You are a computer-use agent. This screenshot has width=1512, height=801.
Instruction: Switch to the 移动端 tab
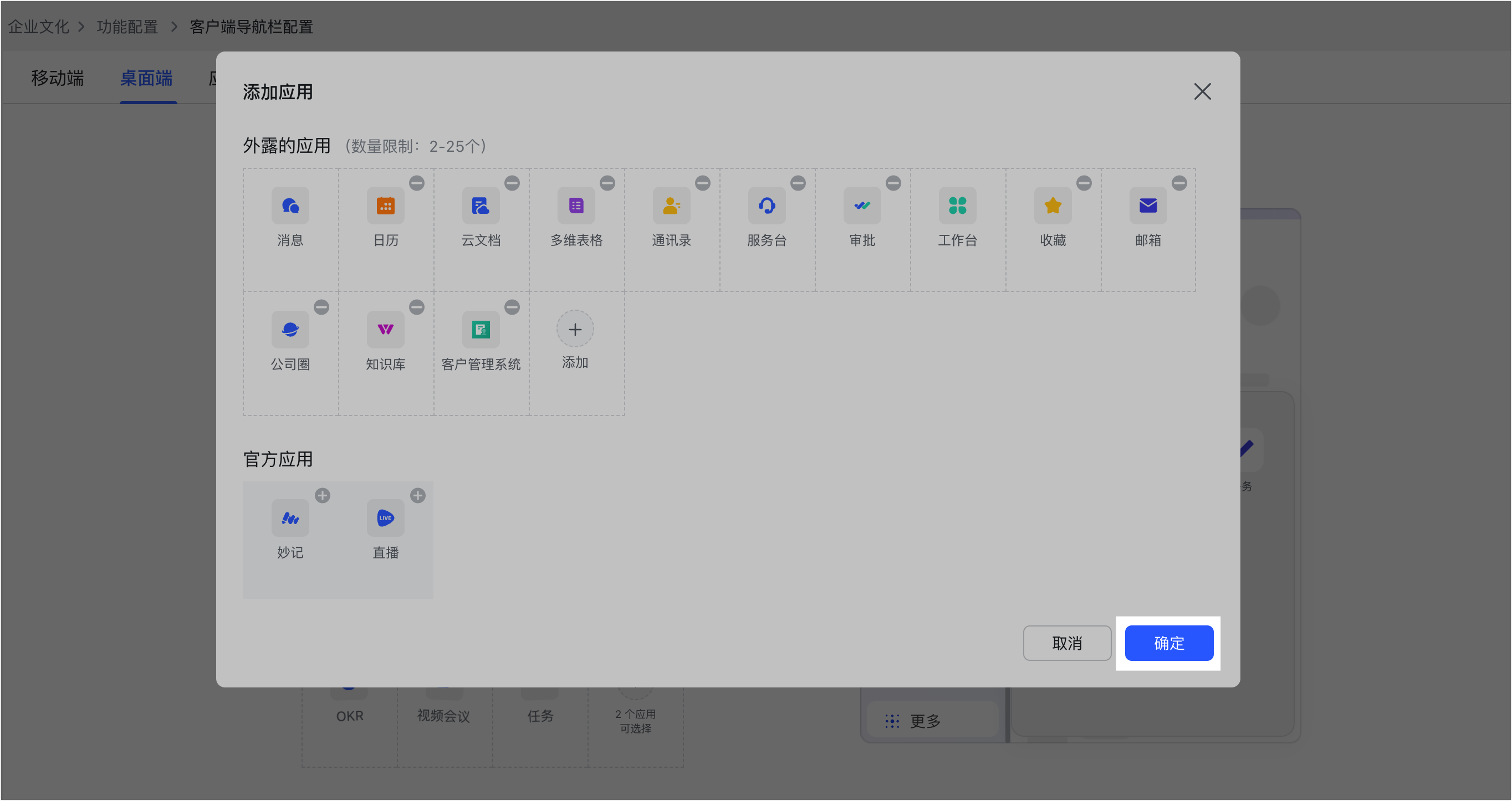coord(58,78)
